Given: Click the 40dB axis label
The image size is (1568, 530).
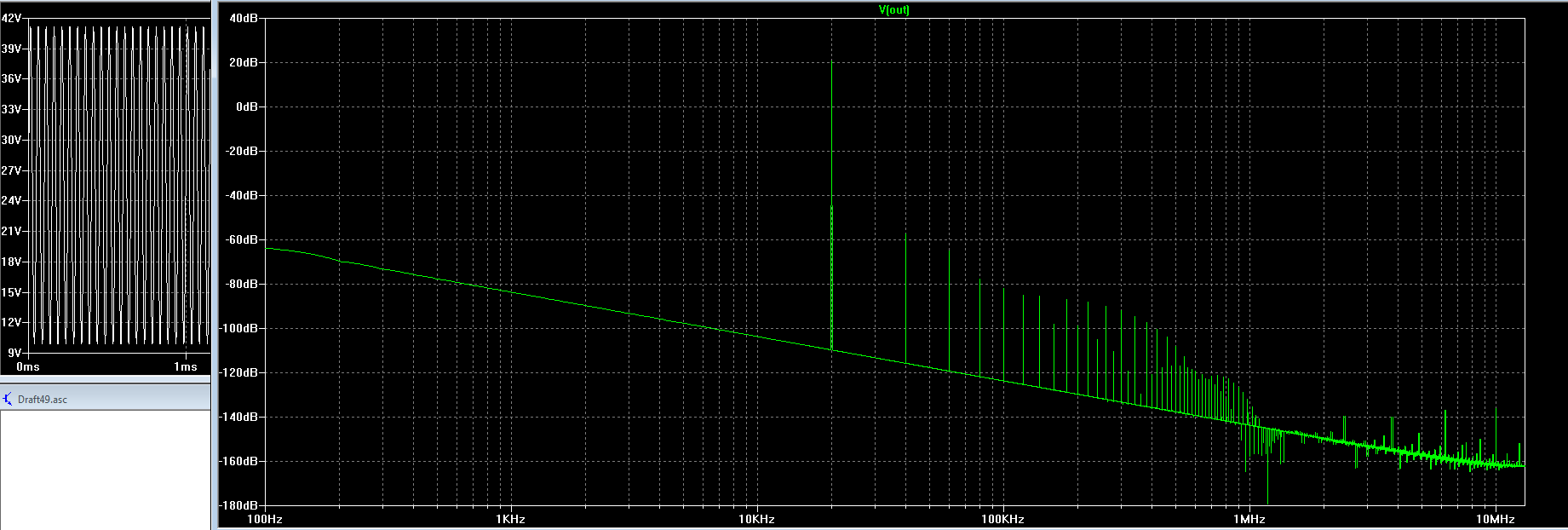Looking at the screenshot, I should [x=244, y=19].
